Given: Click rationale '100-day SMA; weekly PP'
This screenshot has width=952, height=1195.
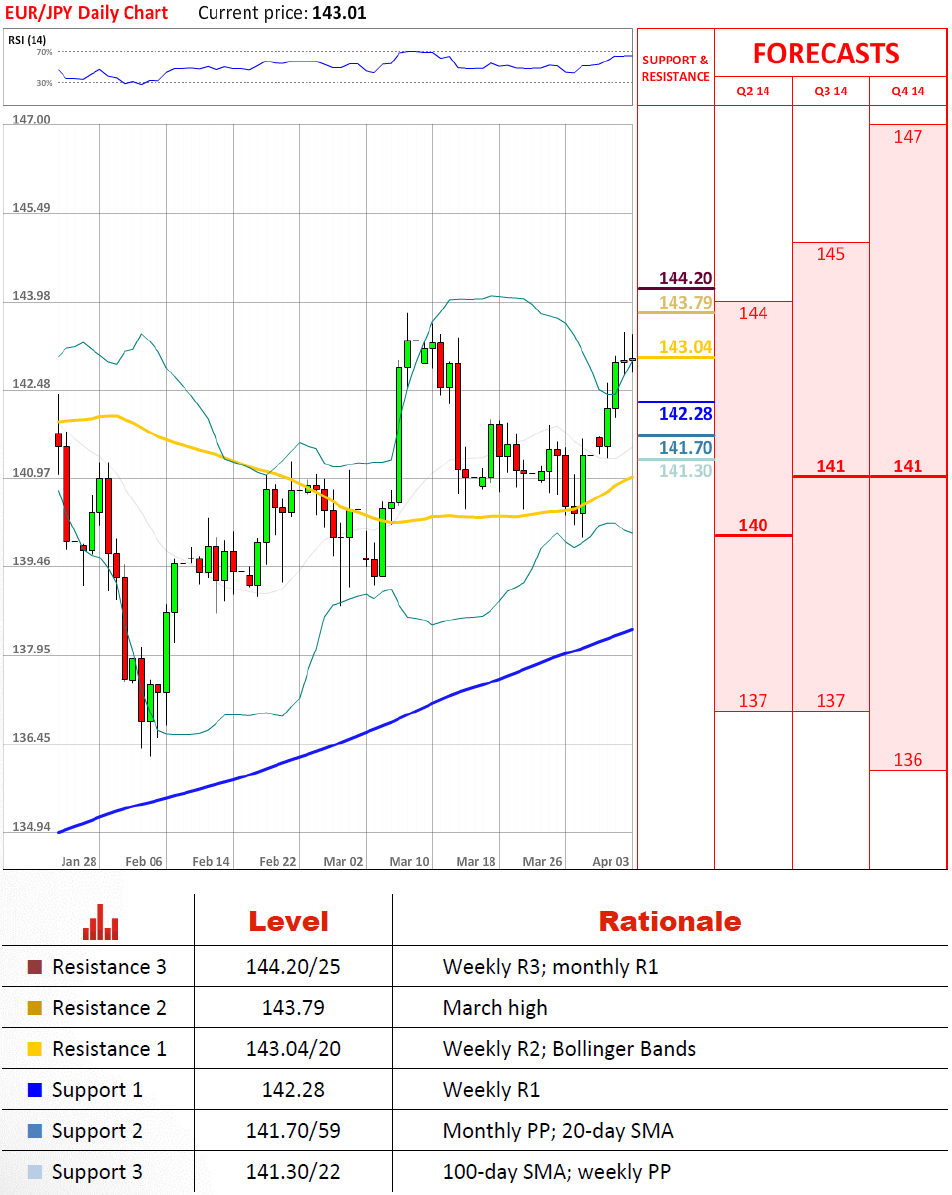Looking at the screenshot, I should [556, 1172].
